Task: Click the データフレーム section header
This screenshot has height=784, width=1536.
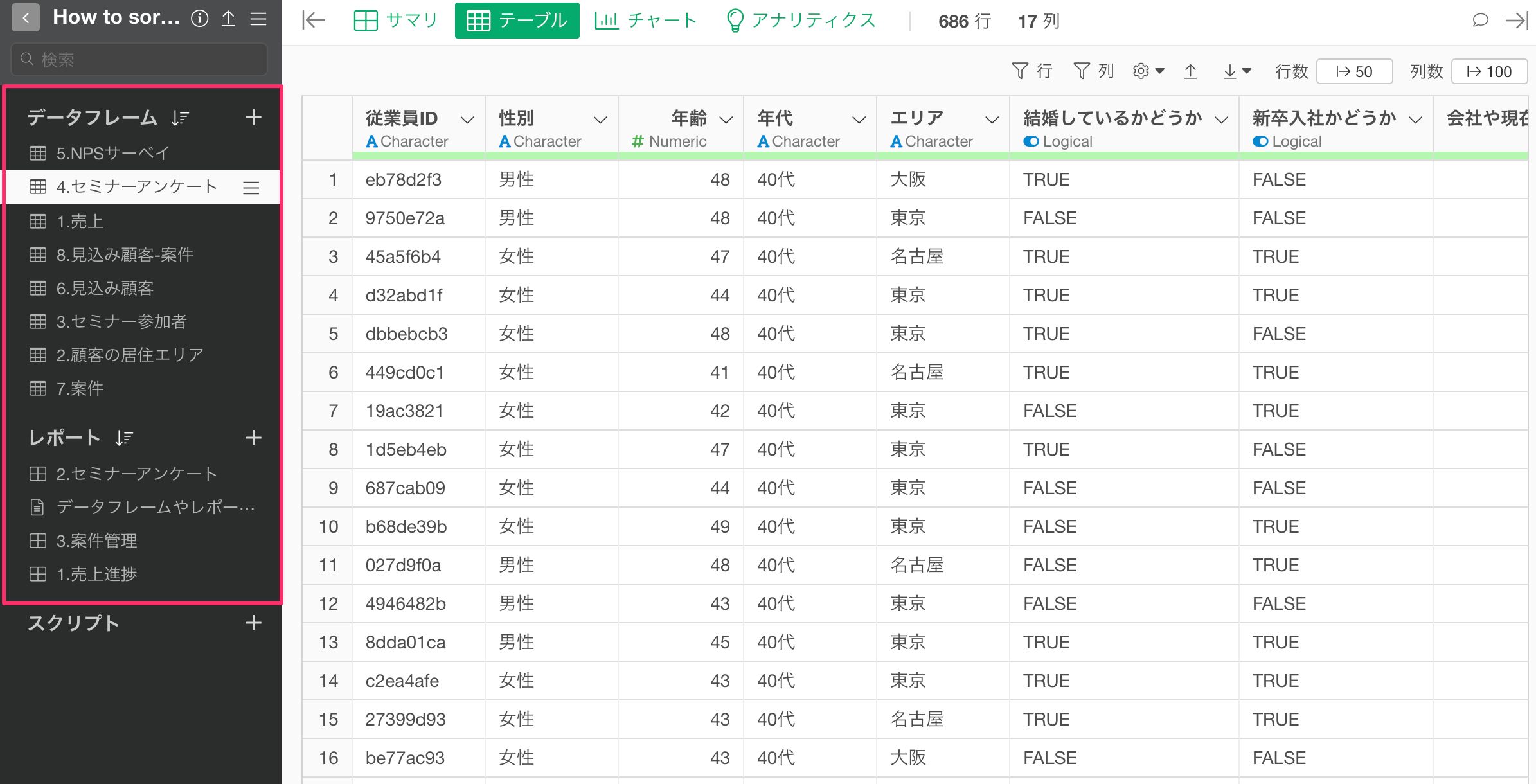Action: pyautogui.click(x=92, y=117)
